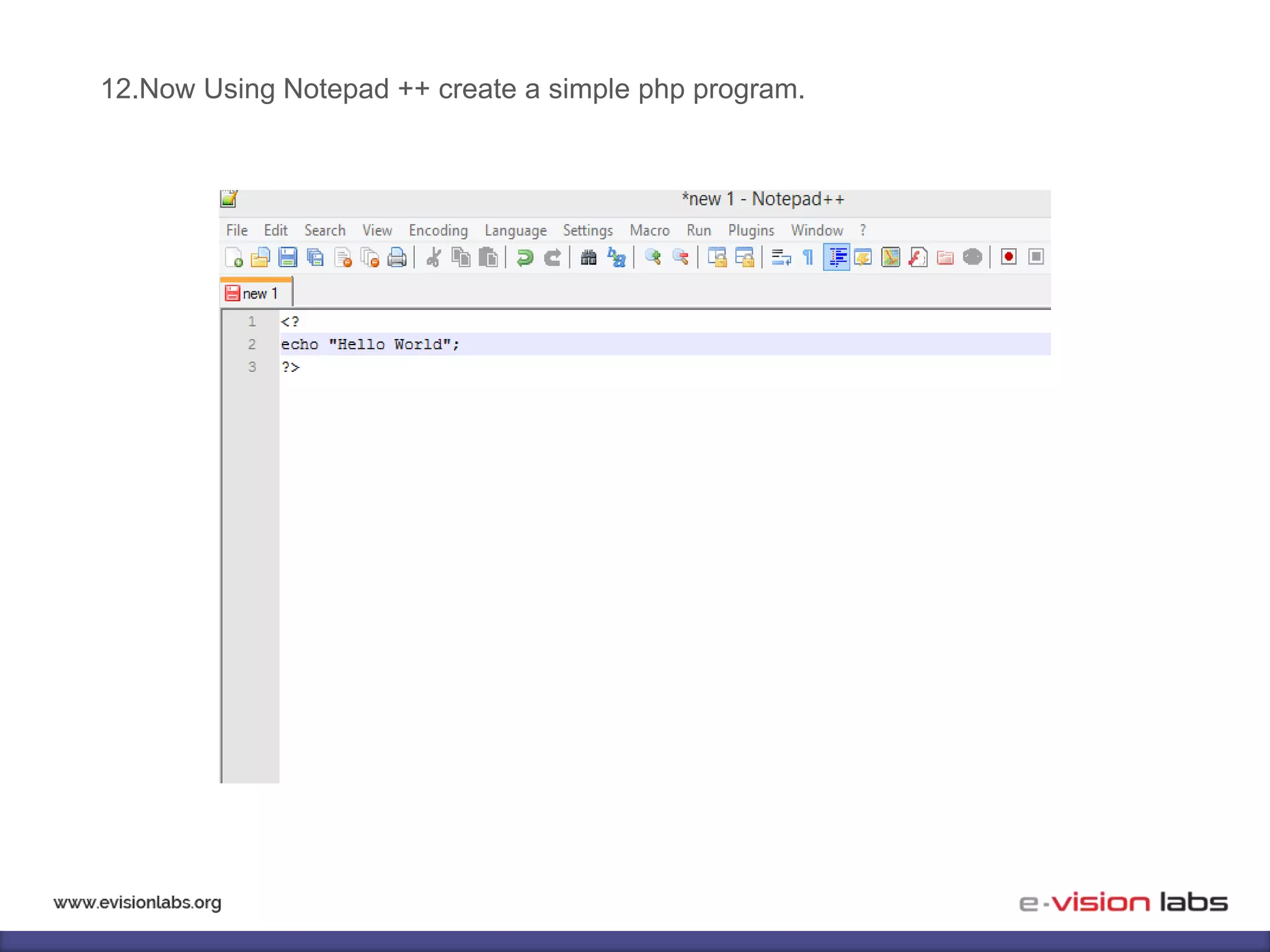The width and height of the screenshot is (1270, 952).
Task: Click line number 3 in the margin
Action: tap(252, 367)
